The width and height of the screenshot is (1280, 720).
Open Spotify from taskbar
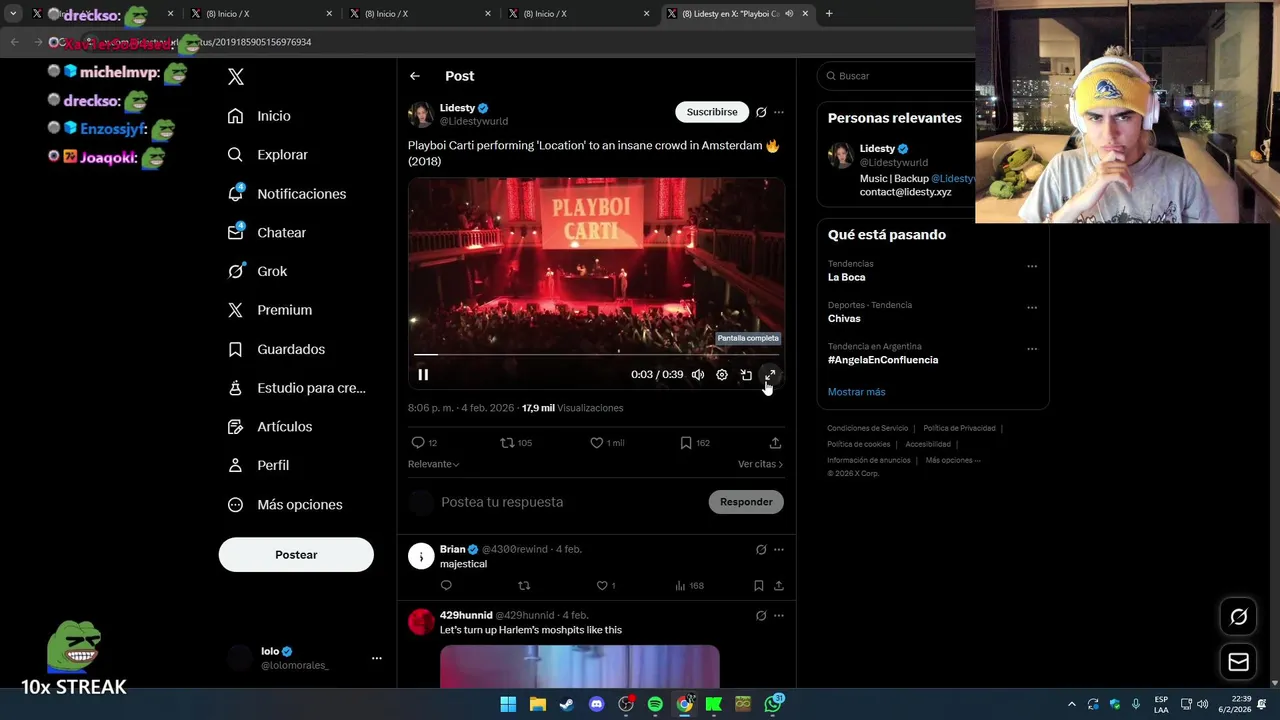point(655,705)
